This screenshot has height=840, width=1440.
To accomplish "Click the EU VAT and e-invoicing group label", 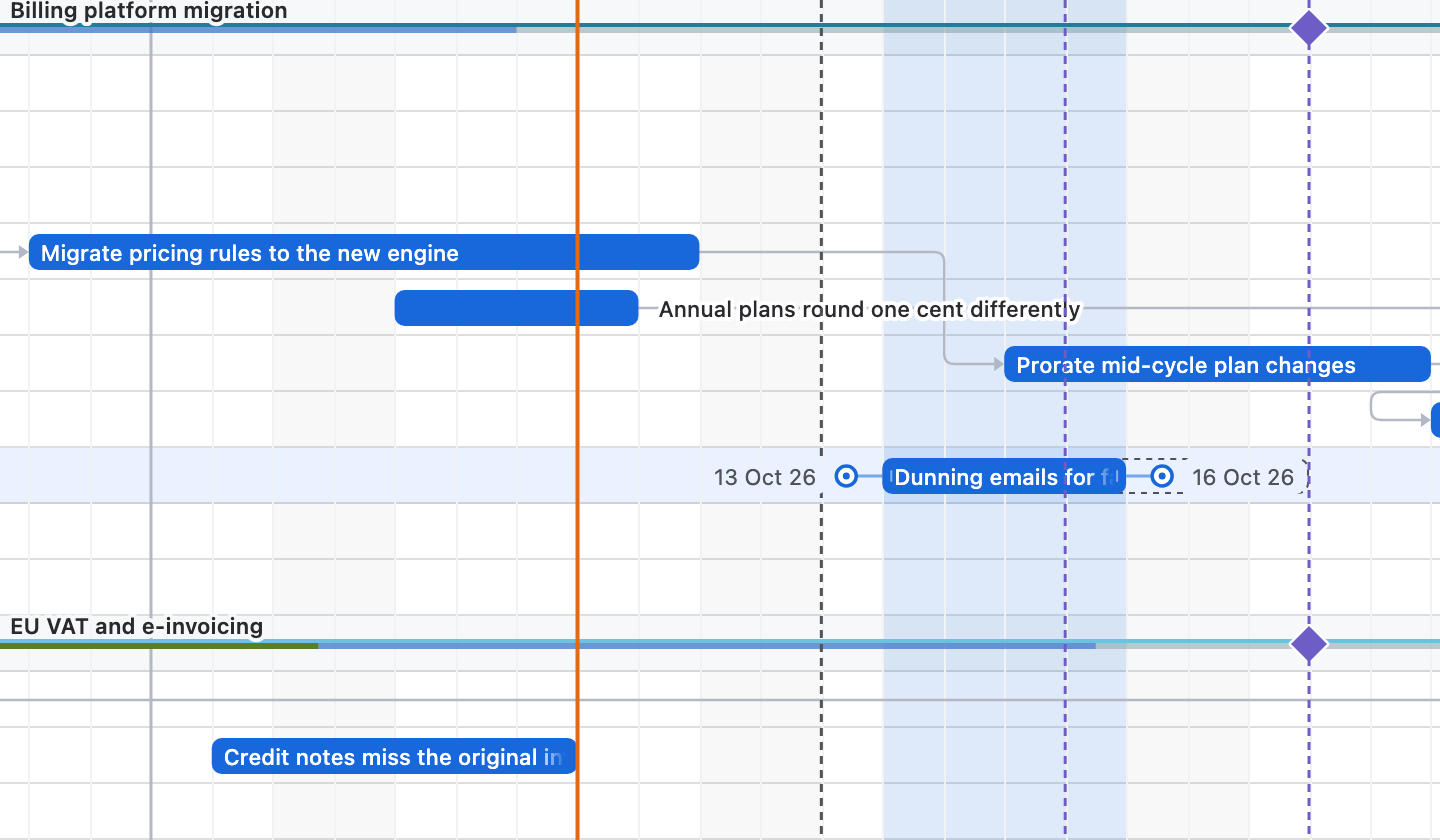I will coord(137,627).
